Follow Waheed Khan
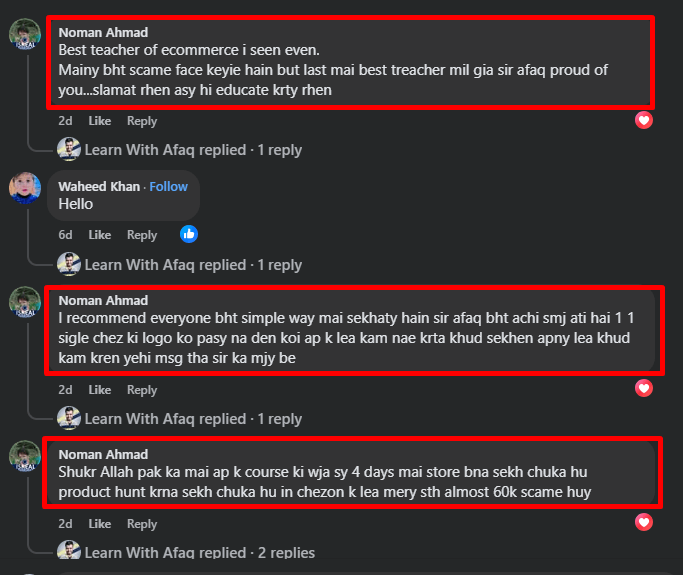 (x=168, y=186)
